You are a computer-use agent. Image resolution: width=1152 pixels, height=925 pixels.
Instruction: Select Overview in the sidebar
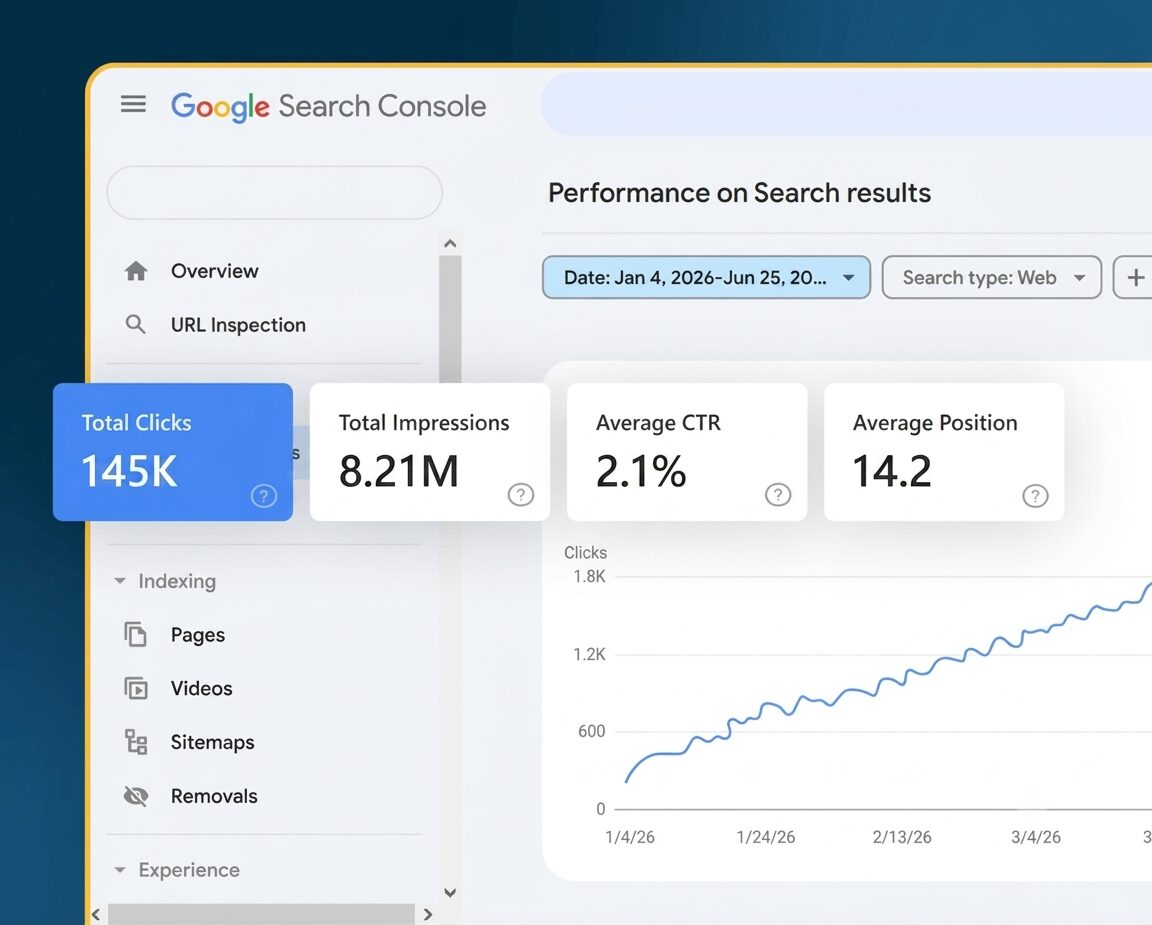tap(215, 271)
